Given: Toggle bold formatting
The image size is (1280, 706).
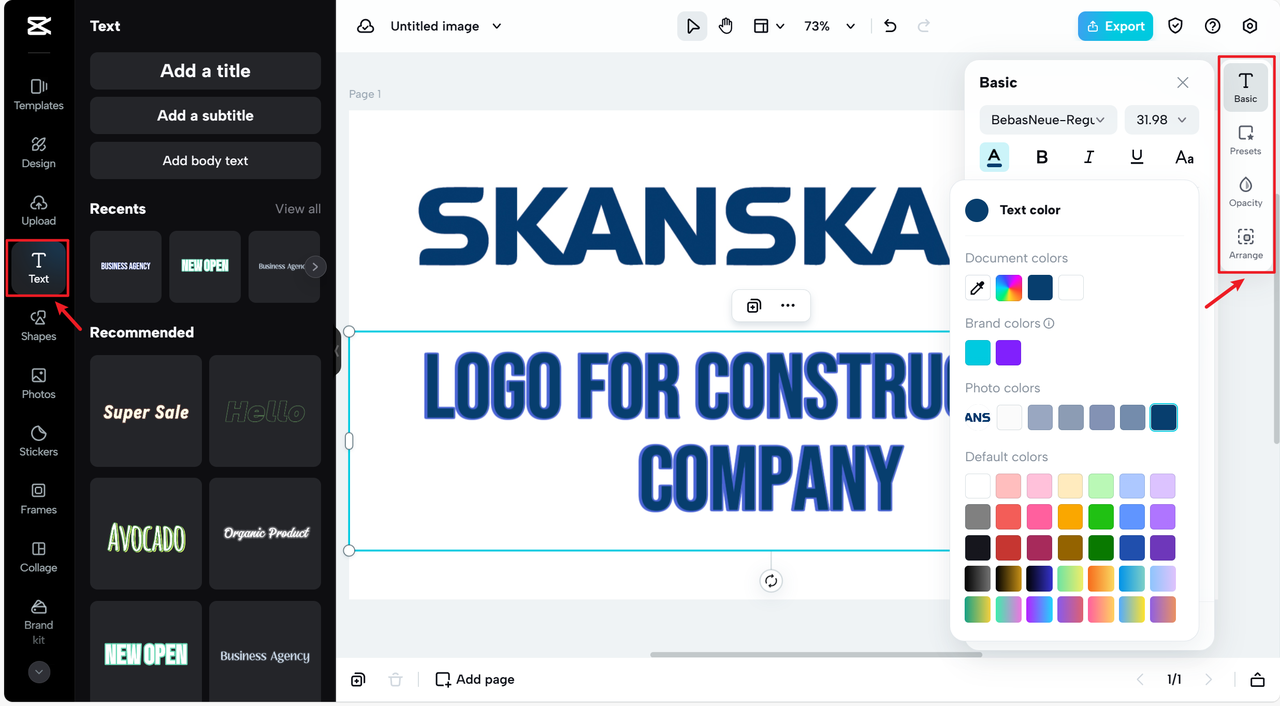Looking at the screenshot, I should 1042,157.
